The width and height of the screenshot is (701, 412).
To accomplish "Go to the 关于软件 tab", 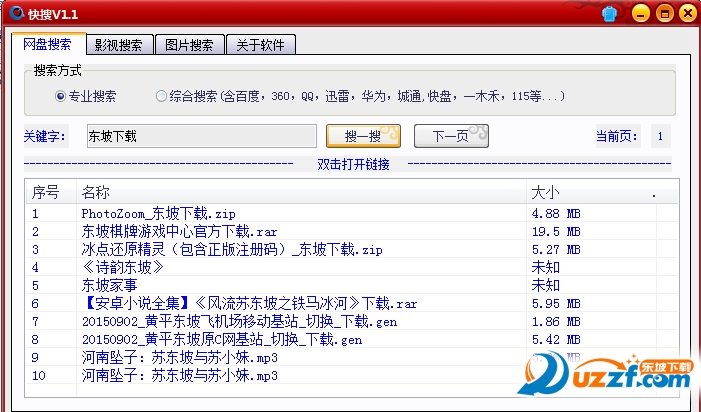I will [x=260, y=45].
